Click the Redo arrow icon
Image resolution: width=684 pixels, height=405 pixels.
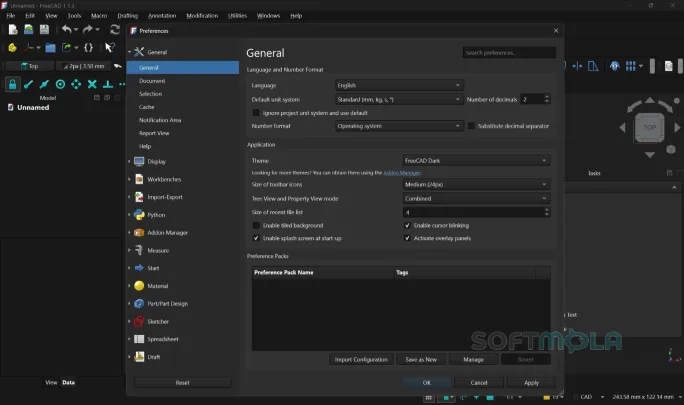pos(88,30)
